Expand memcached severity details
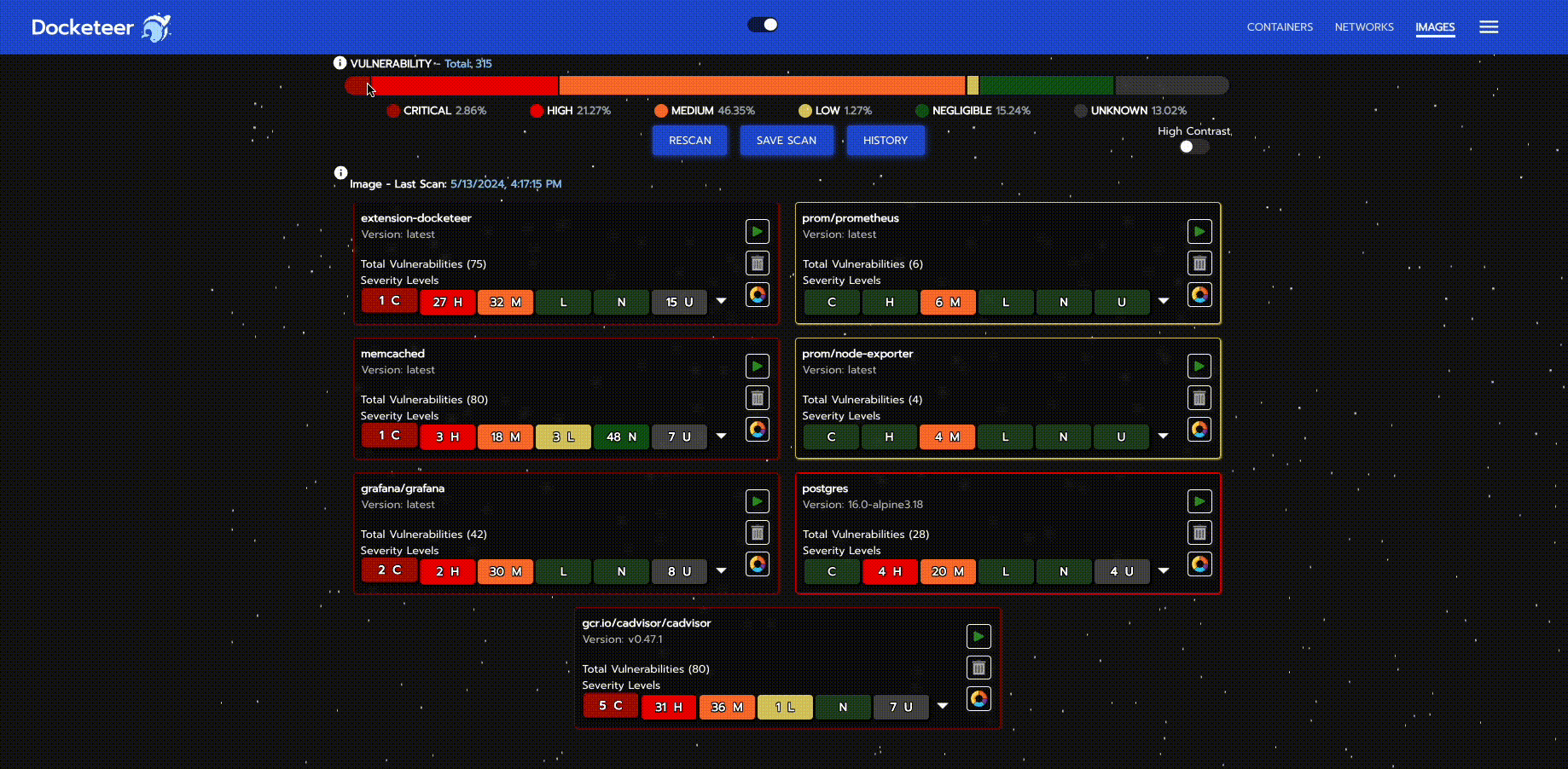This screenshot has height=769, width=1568. (722, 436)
